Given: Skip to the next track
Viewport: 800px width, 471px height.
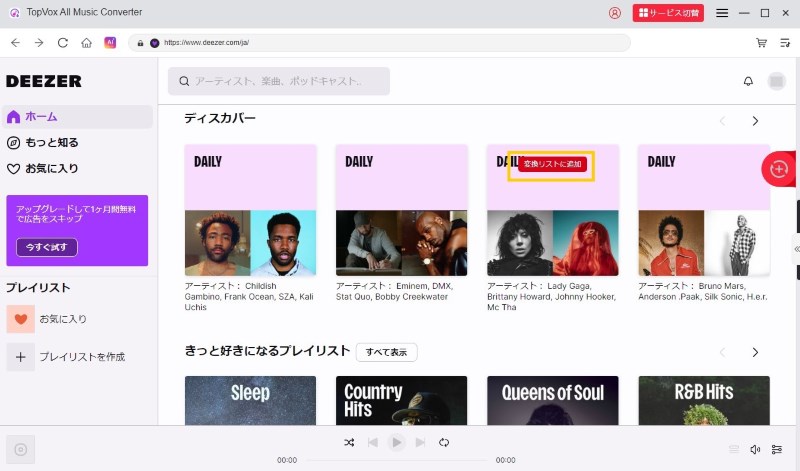Looking at the screenshot, I should (x=420, y=442).
